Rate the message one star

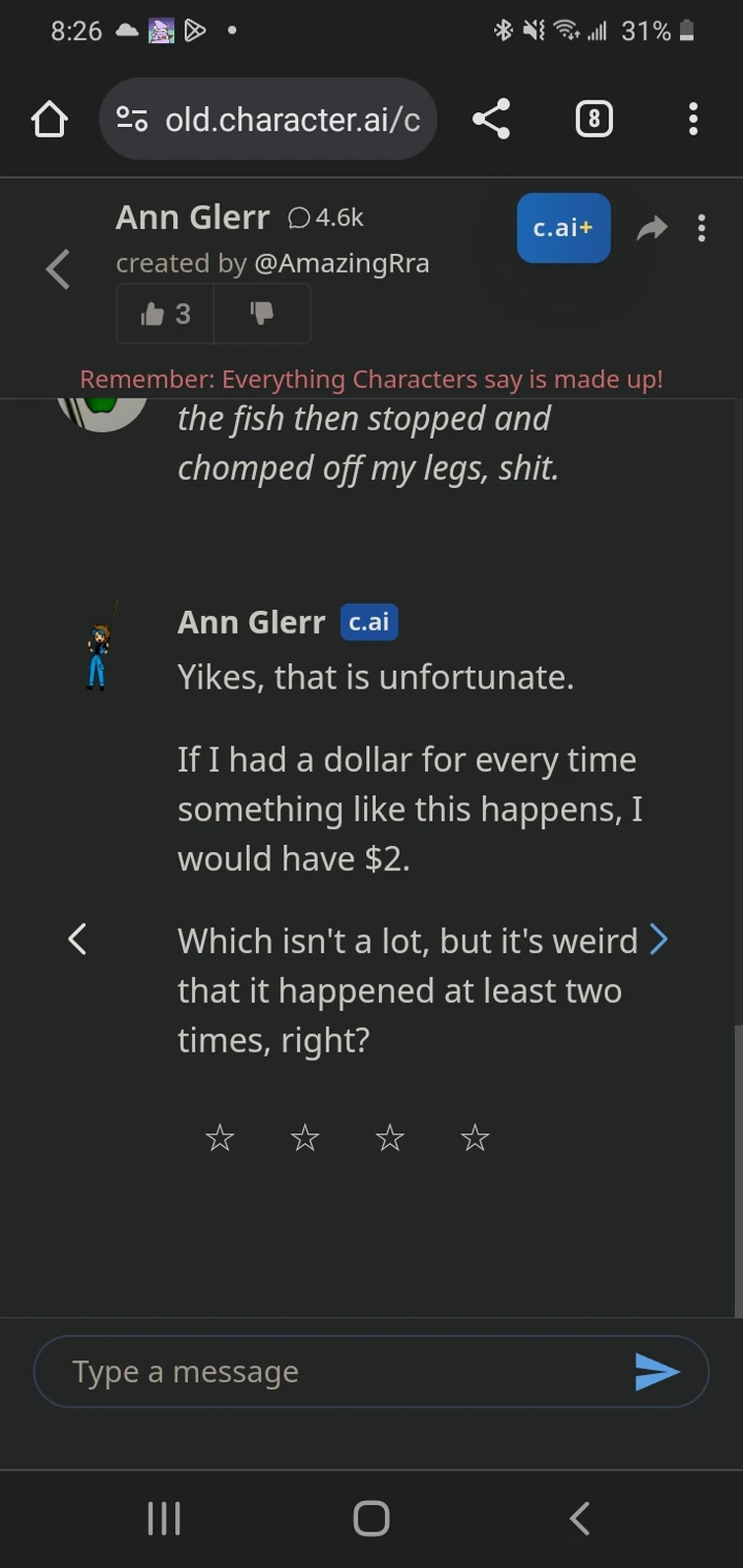pyautogui.click(x=219, y=1139)
